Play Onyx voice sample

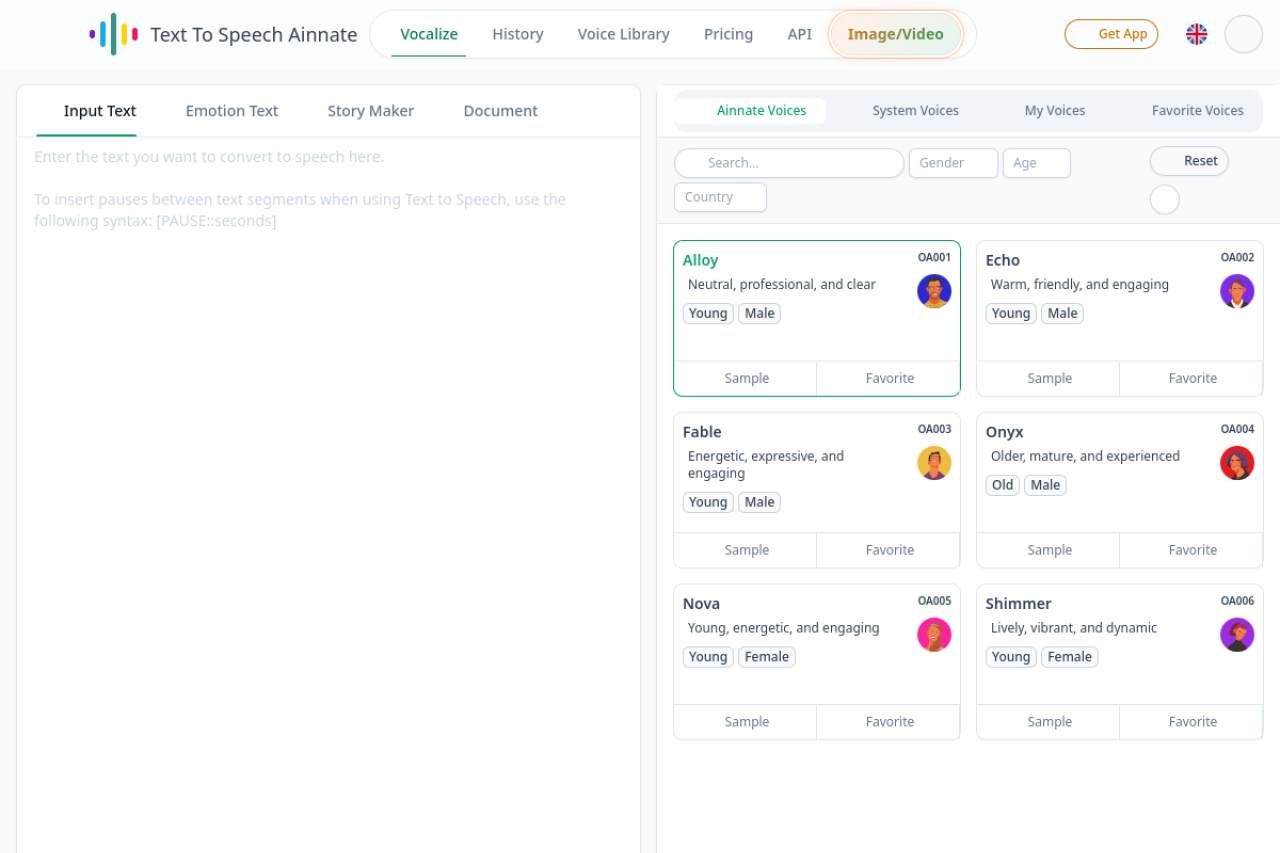tap(1049, 550)
